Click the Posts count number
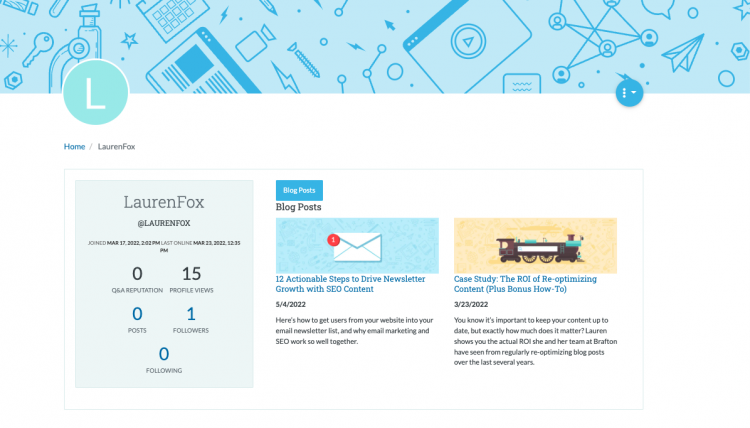The width and height of the screenshot is (750, 428). 137,314
